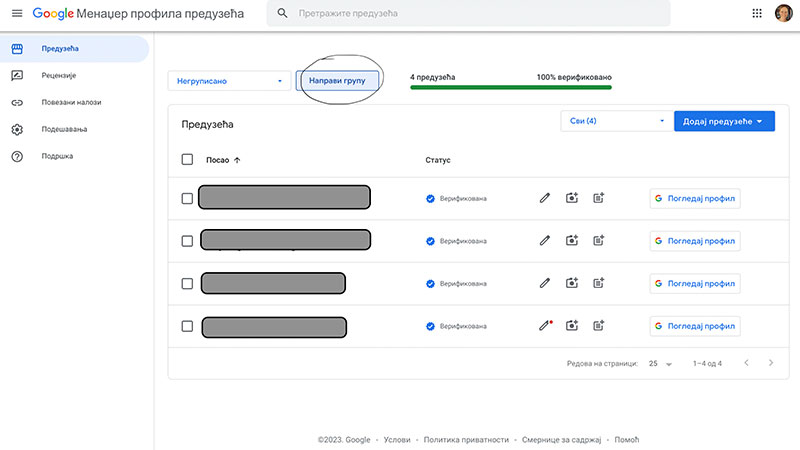The image size is (800, 450).
Task: Check the second business row checkbox
Action: [x=187, y=241]
